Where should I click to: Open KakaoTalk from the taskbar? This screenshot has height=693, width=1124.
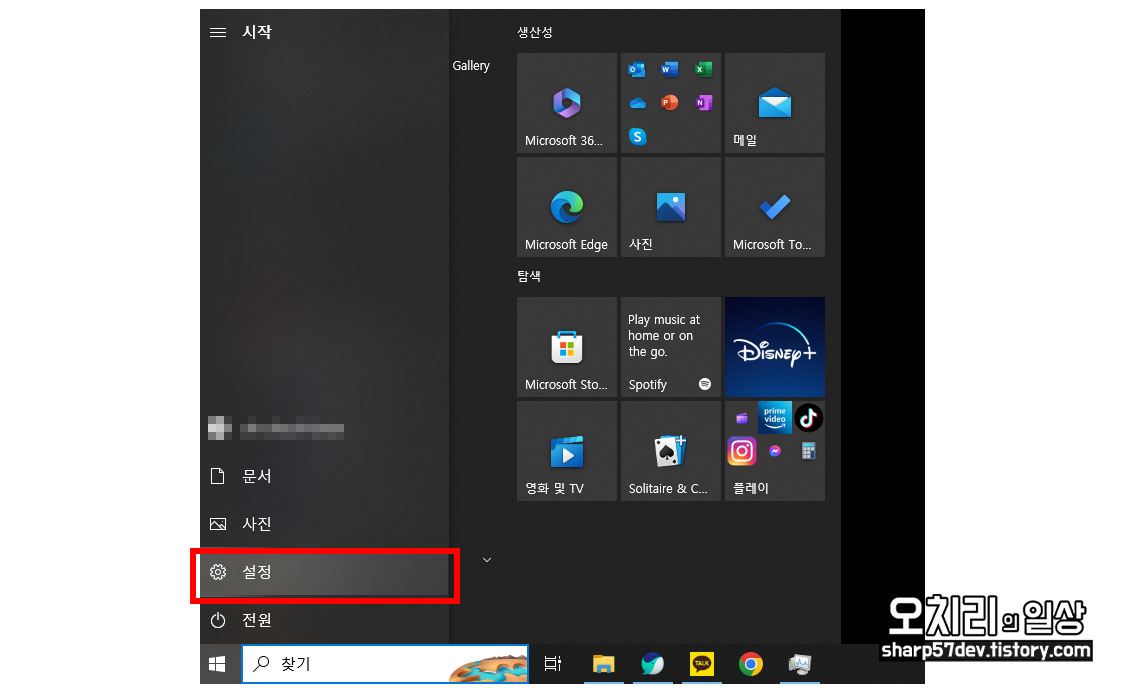[702, 664]
